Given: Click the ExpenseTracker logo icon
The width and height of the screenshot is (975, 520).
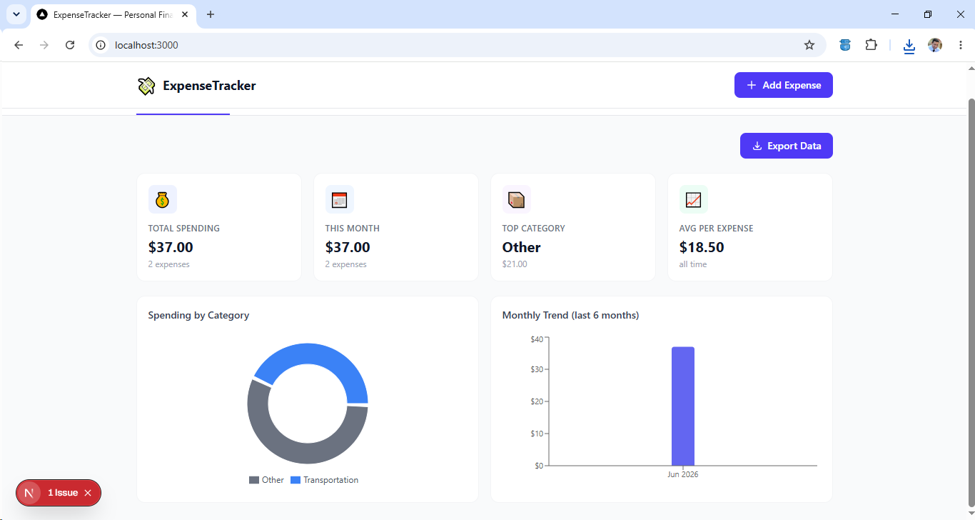Looking at the screenshot, I should pyautogui.click(x=146, y=86).
